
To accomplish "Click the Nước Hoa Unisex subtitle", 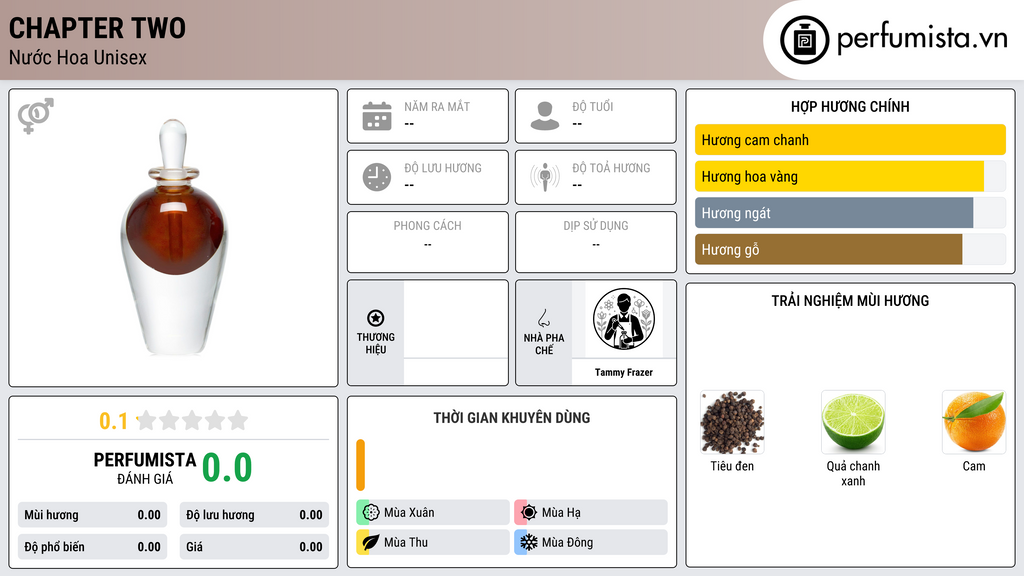I will (x=78, y=57).
